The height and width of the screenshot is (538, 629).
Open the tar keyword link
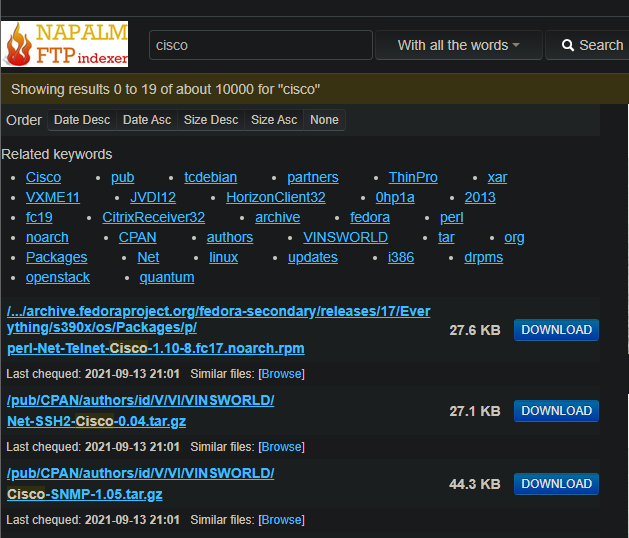(446, 238)
